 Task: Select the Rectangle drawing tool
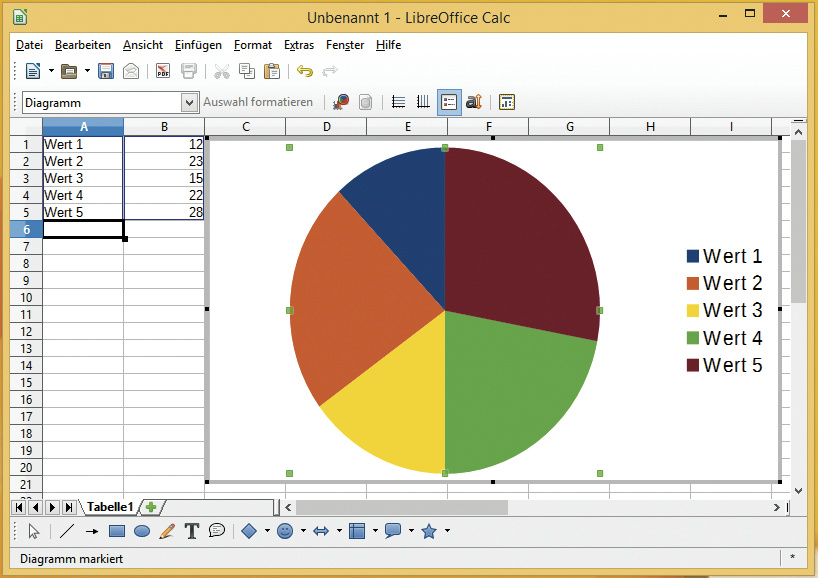[x=117, y=531]
